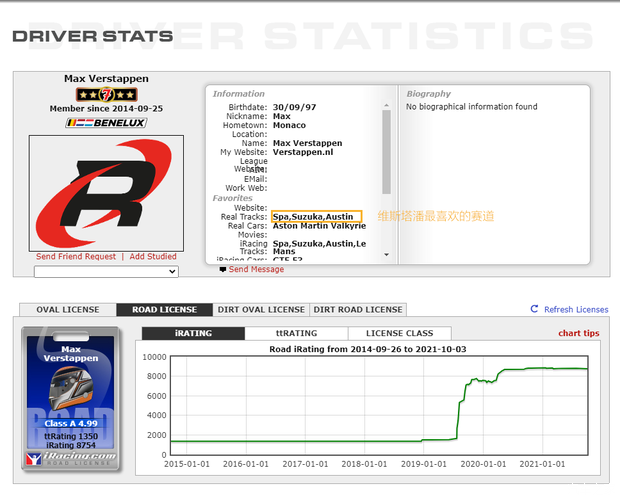Open the chart tips link
This screenshot has width=620, height=500.
pos(578,334)
